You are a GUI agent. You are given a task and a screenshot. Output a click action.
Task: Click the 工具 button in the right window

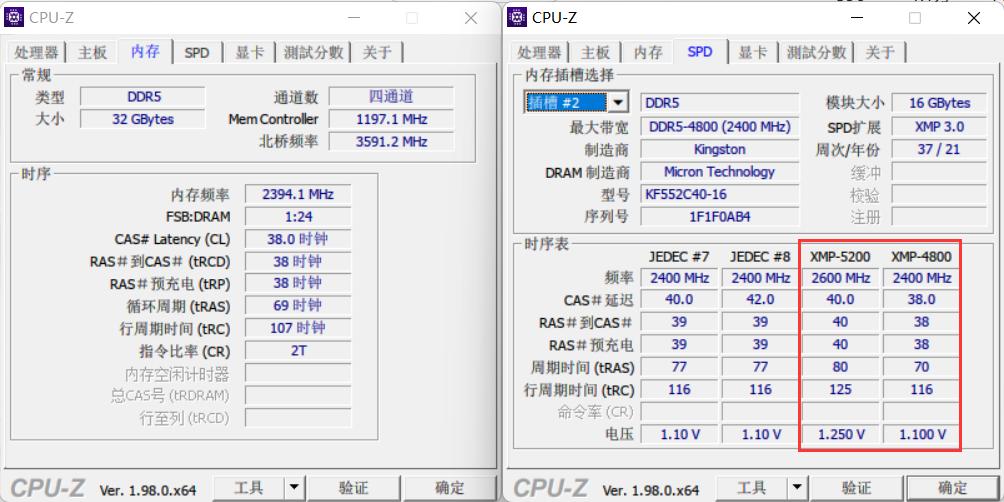tap(752, 489)
